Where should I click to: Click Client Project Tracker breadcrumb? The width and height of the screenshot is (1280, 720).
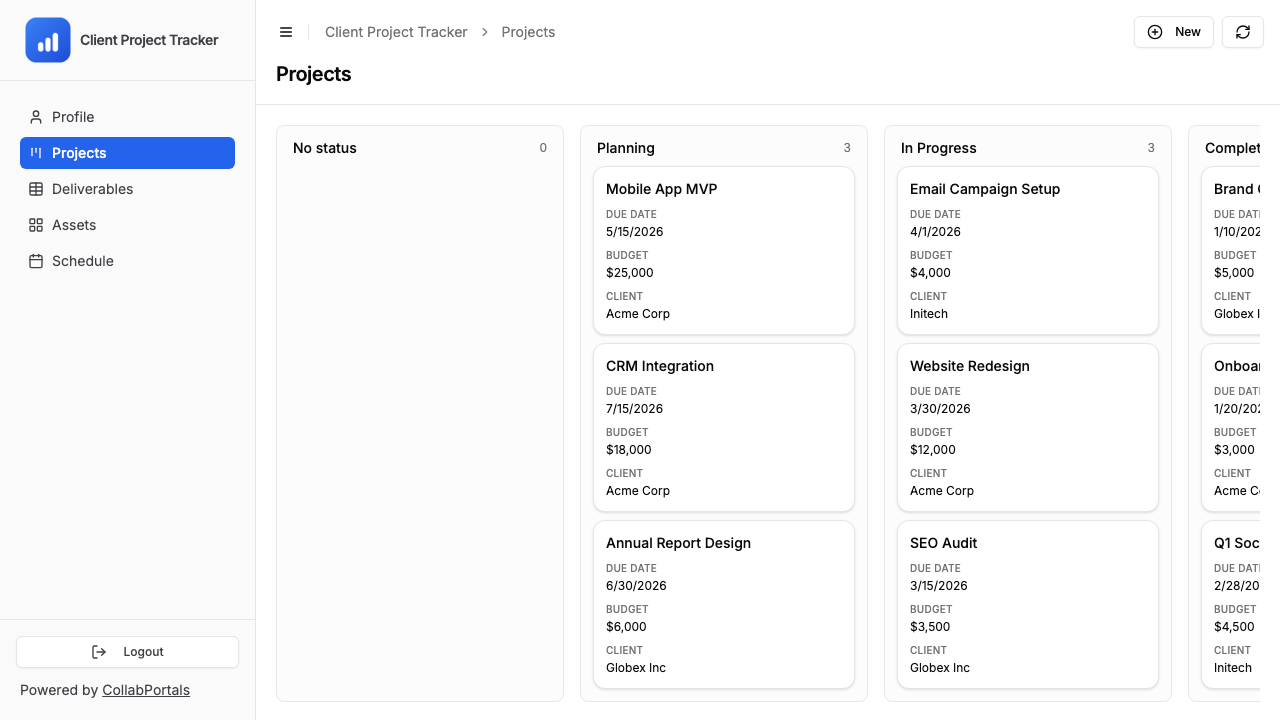396,32
